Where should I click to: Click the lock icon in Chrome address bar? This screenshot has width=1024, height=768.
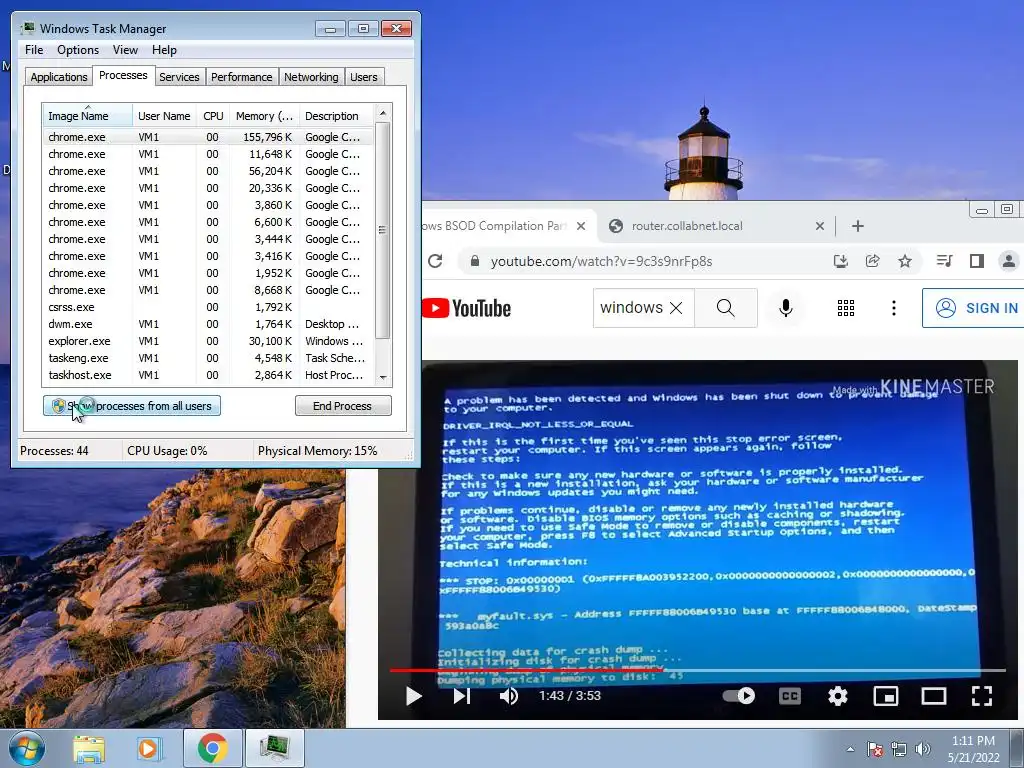point(475,261)
